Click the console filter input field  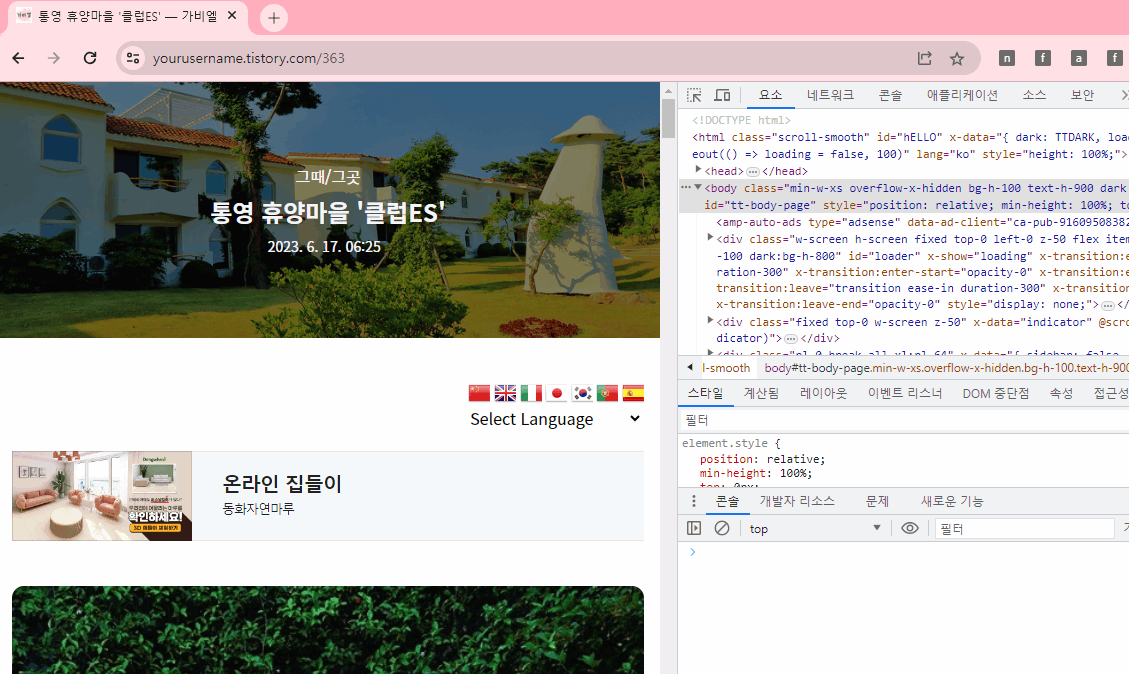point(1025,529)
